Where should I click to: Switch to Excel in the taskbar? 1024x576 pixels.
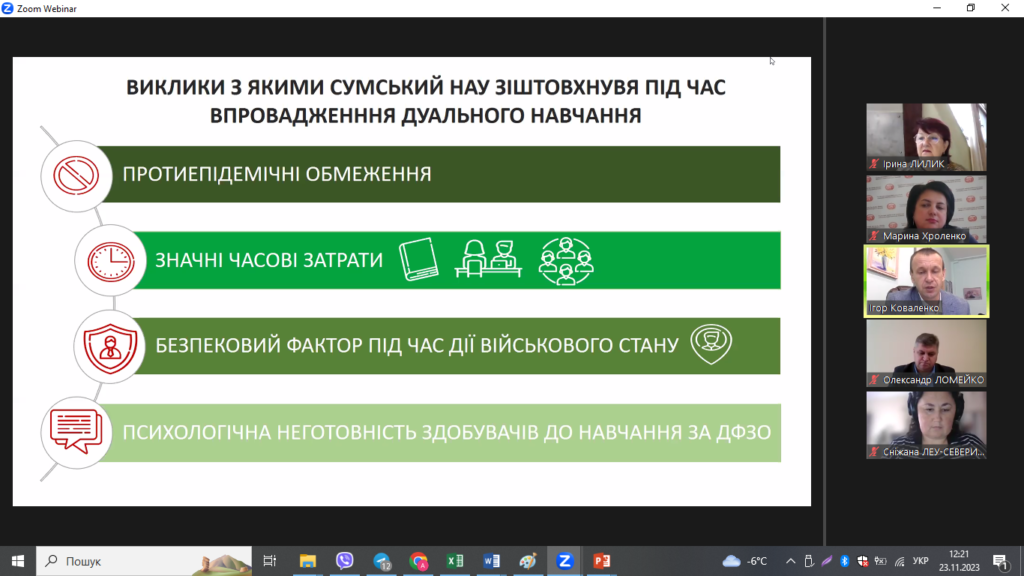point(455,561)
